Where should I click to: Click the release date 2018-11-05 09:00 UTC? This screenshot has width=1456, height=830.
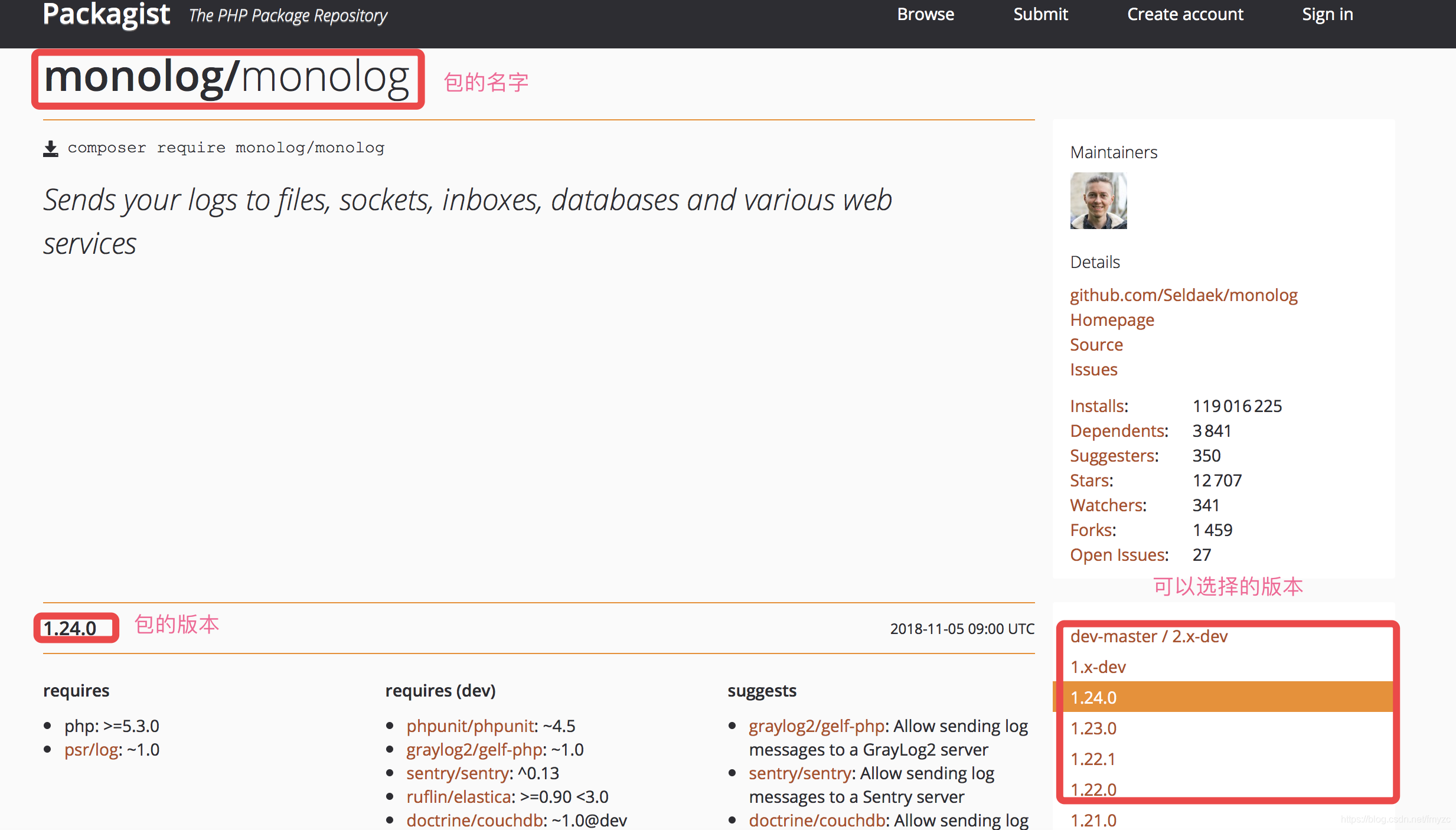coord(962,629)
